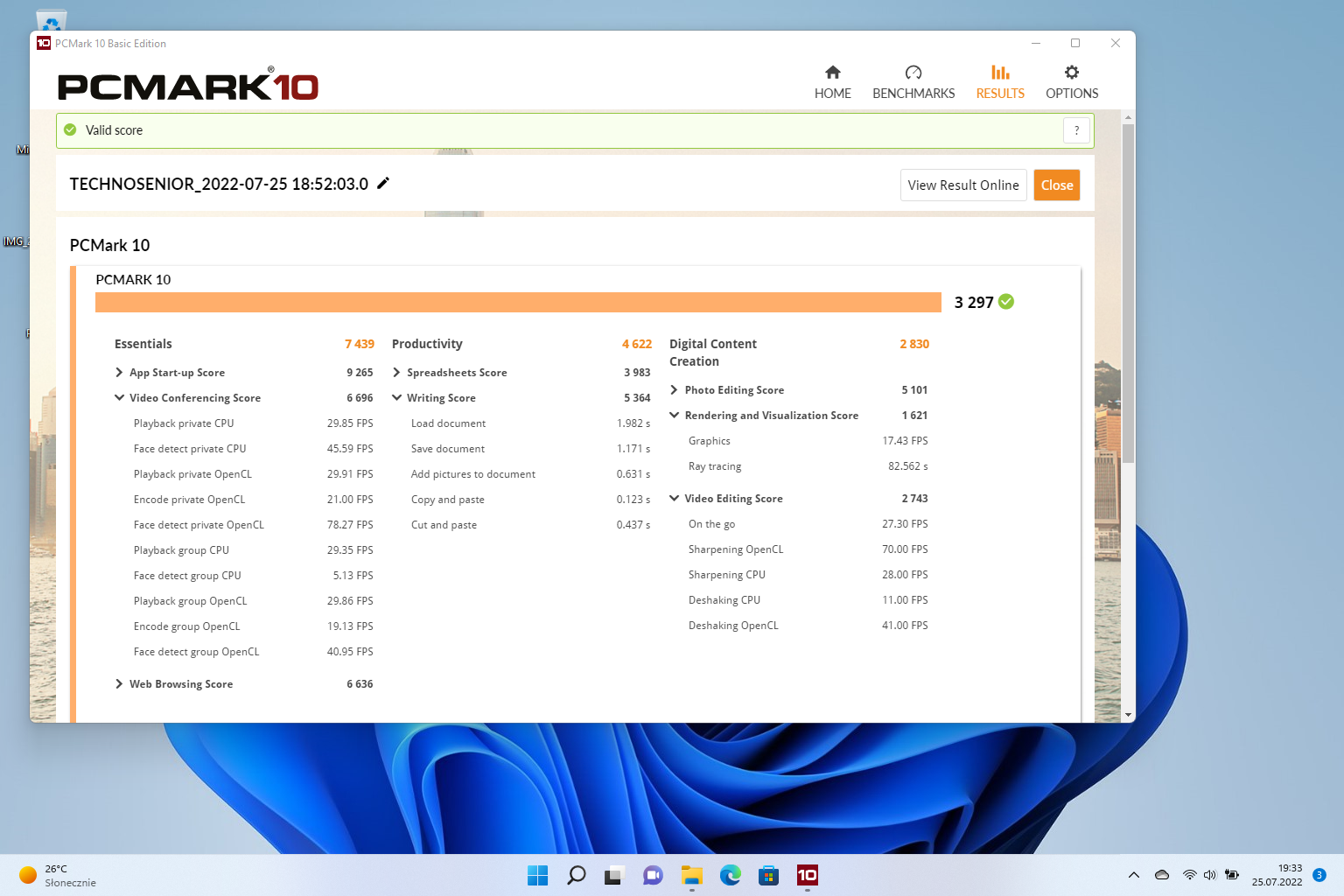The width and height of the screenshot is (1344, 896).
Task: Open the Windows Start menu
Action: click(x=537, y=875)
